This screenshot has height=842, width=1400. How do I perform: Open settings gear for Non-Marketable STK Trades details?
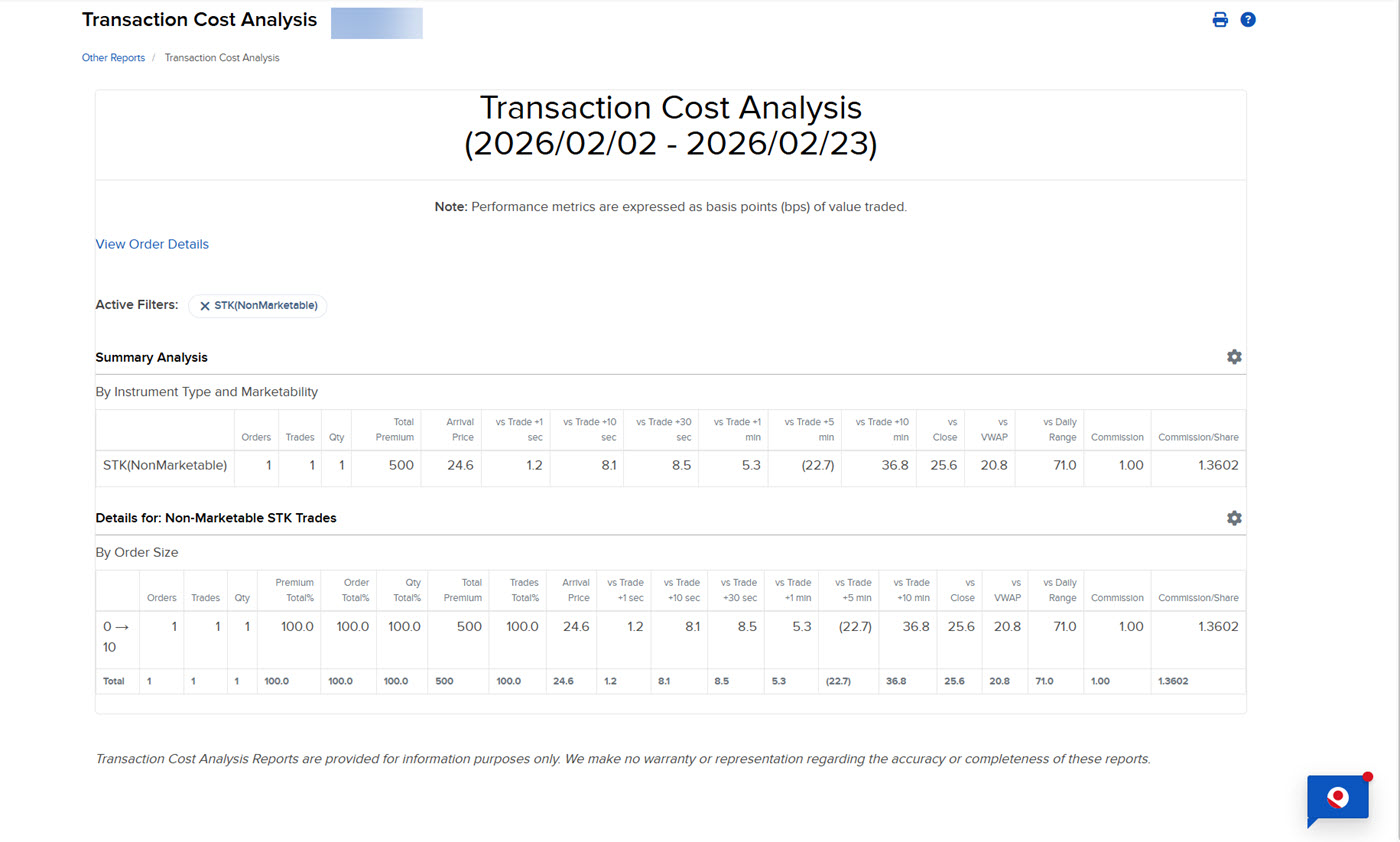point(1233,517)
